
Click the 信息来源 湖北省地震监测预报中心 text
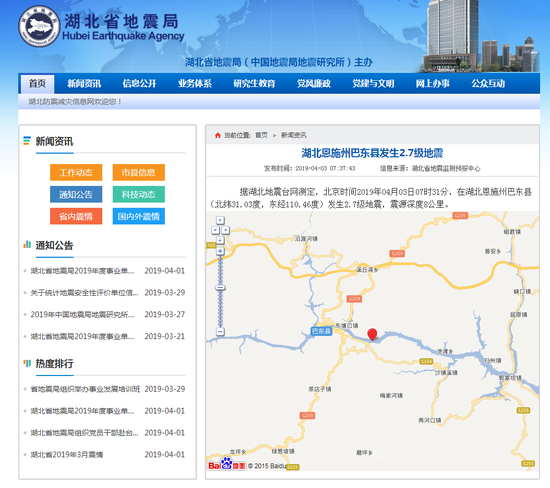430,168
